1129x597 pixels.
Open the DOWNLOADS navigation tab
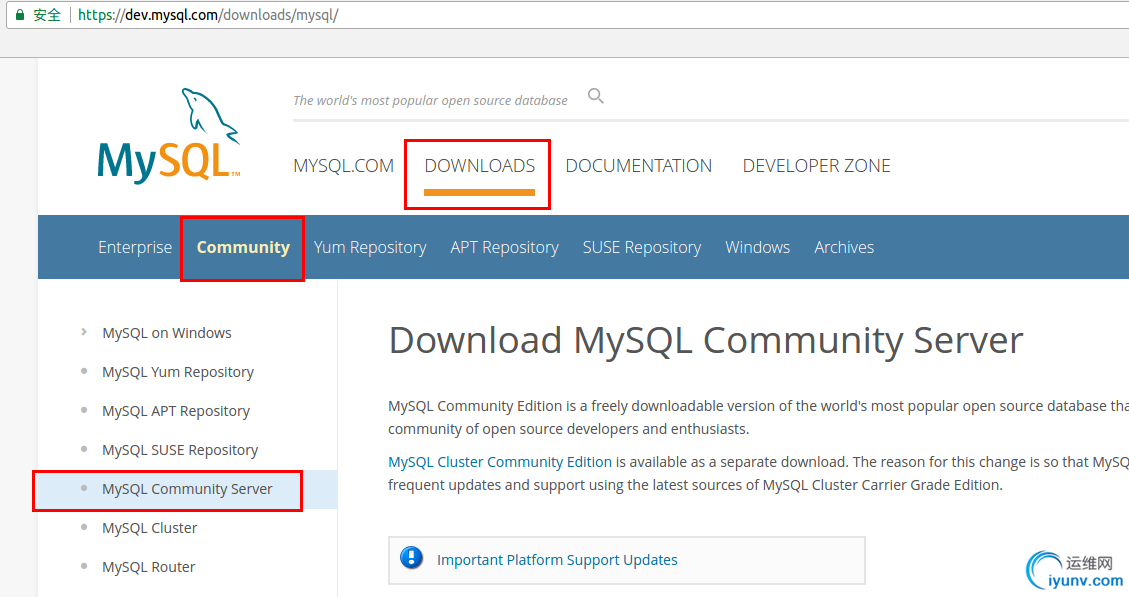480,166
